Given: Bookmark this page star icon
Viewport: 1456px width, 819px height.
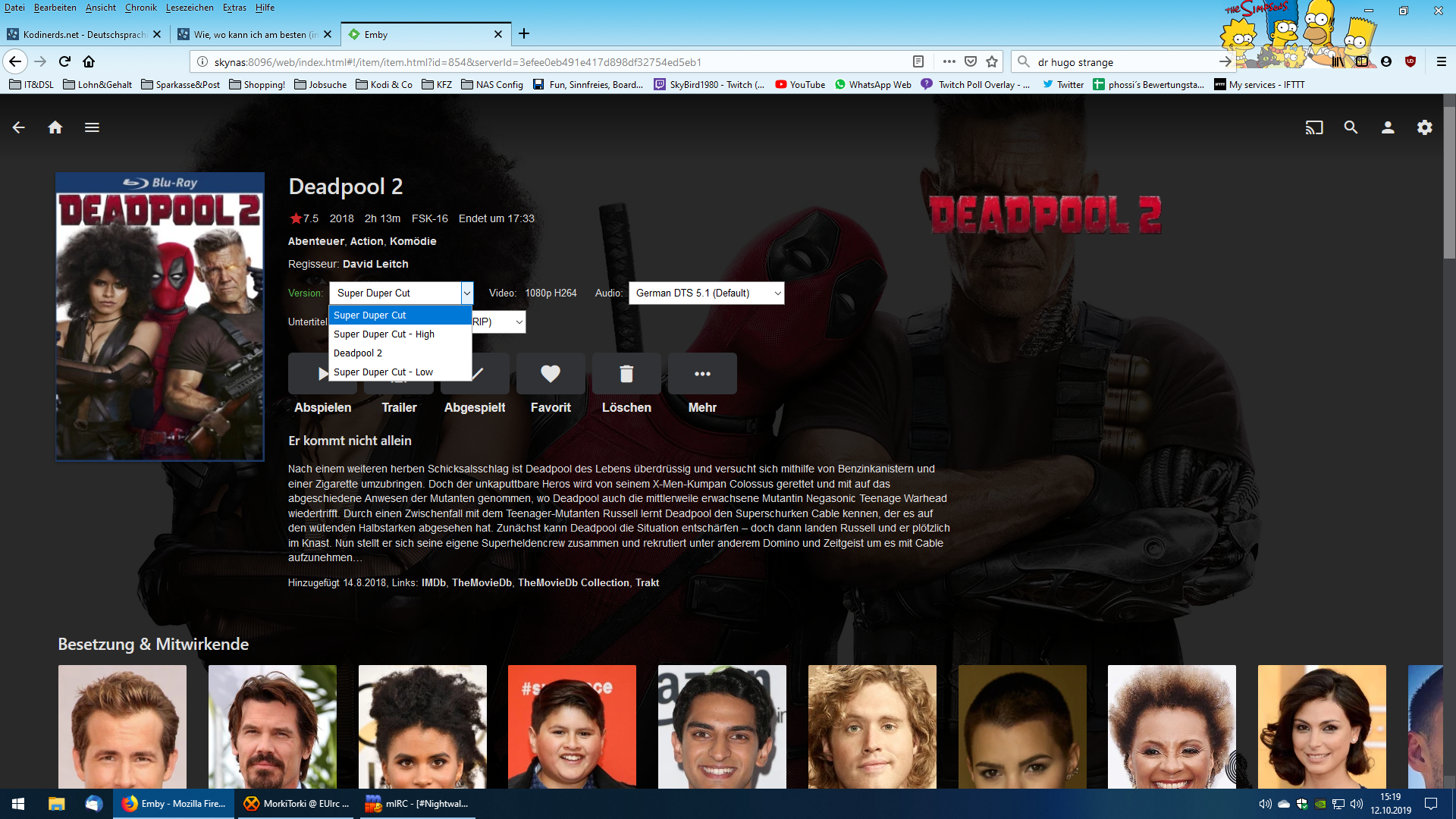Looking at the screenshot, I should tap(992, 61).
